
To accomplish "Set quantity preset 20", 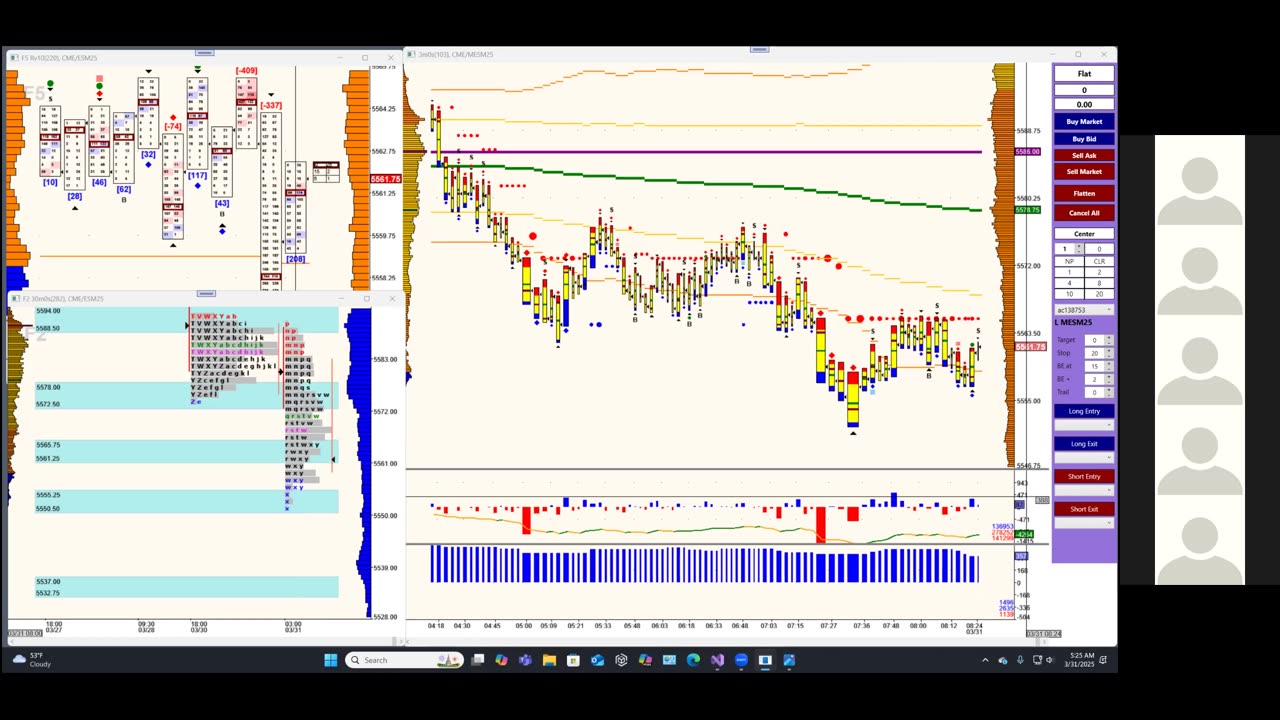I will [x=1099, y=294].
